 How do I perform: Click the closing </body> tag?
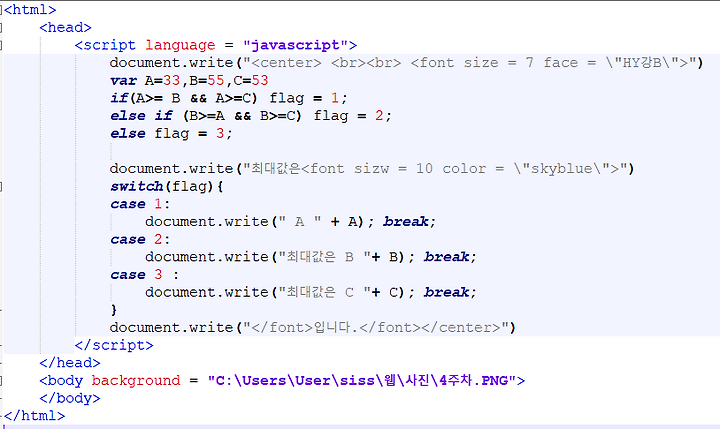70,398
